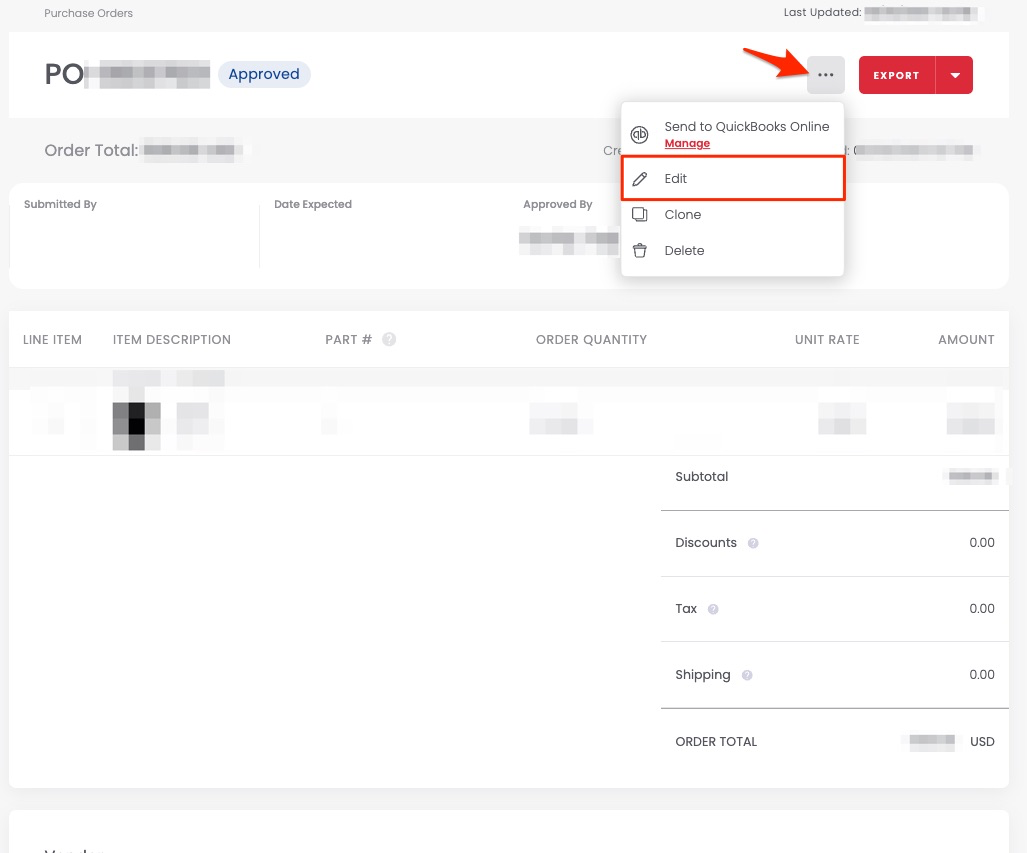
Task: Click the trash icon for Delete
Action: pyautogui.click(x=640, y=251)
